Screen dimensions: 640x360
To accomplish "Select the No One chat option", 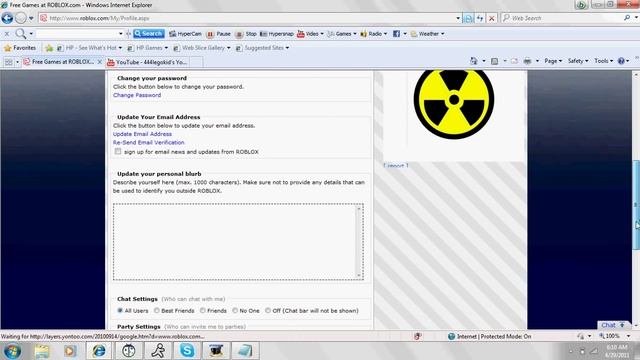I will pyautogui.click(x=235, y=311).
